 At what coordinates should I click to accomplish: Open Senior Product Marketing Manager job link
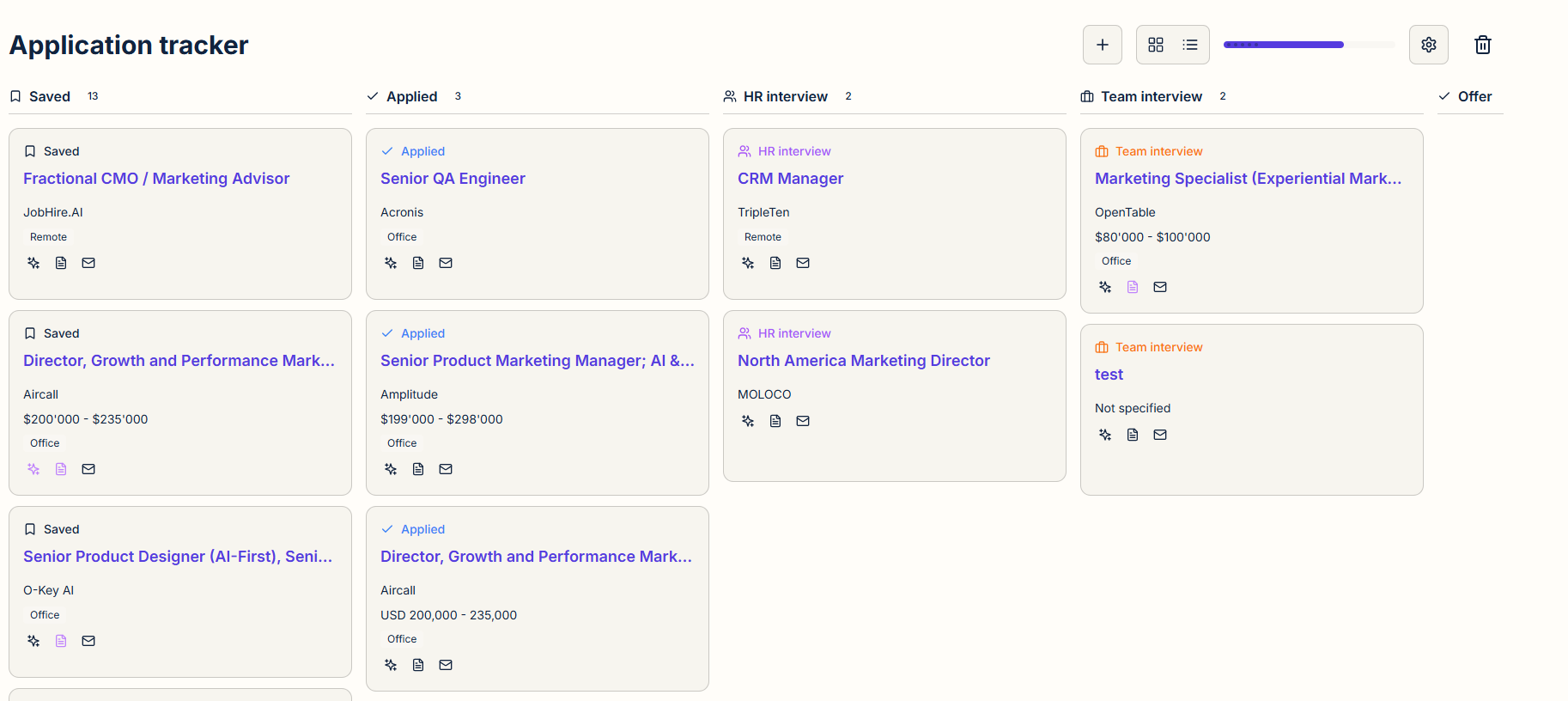pos(537,361)
